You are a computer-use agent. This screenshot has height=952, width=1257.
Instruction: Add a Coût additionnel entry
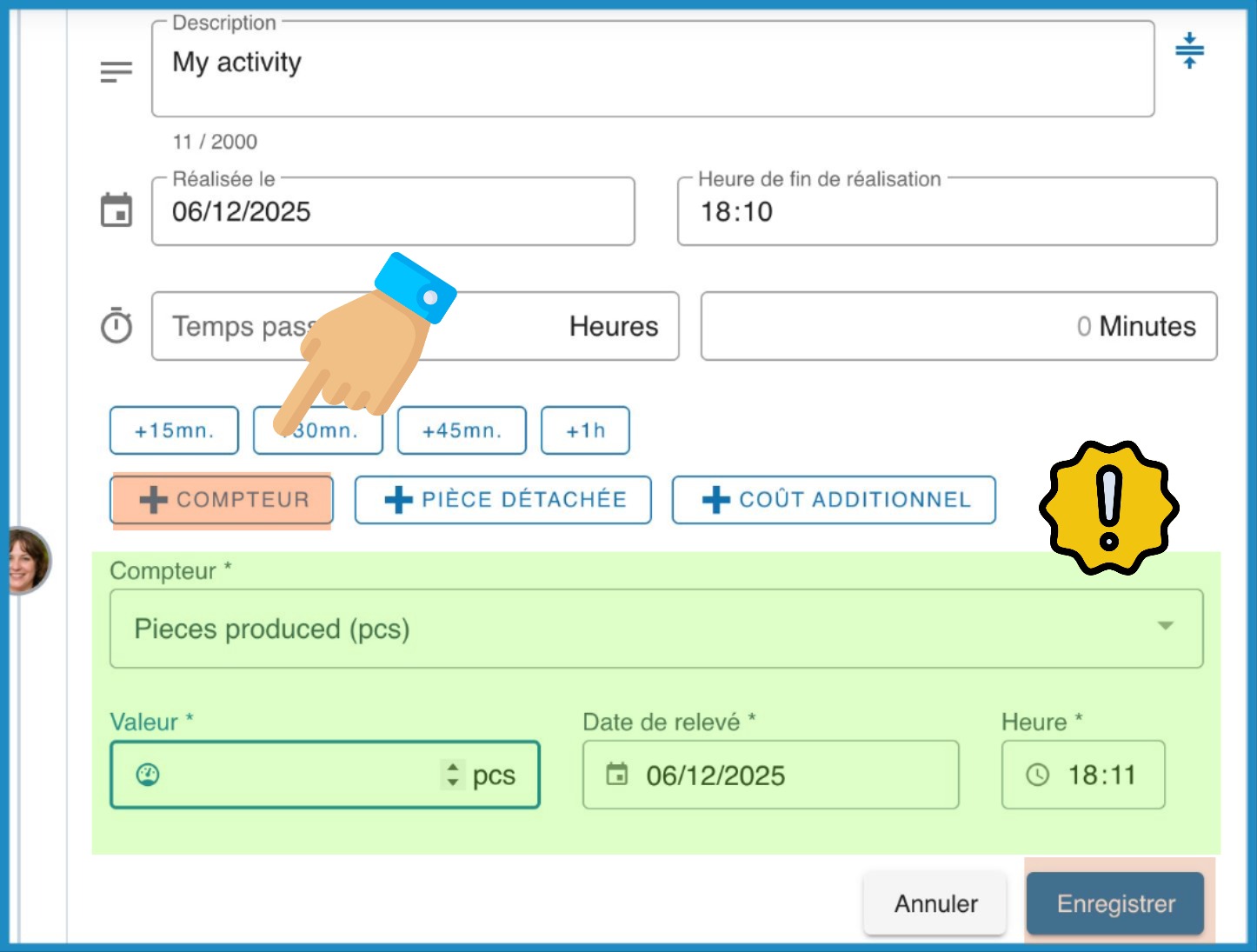click(834, 500)
